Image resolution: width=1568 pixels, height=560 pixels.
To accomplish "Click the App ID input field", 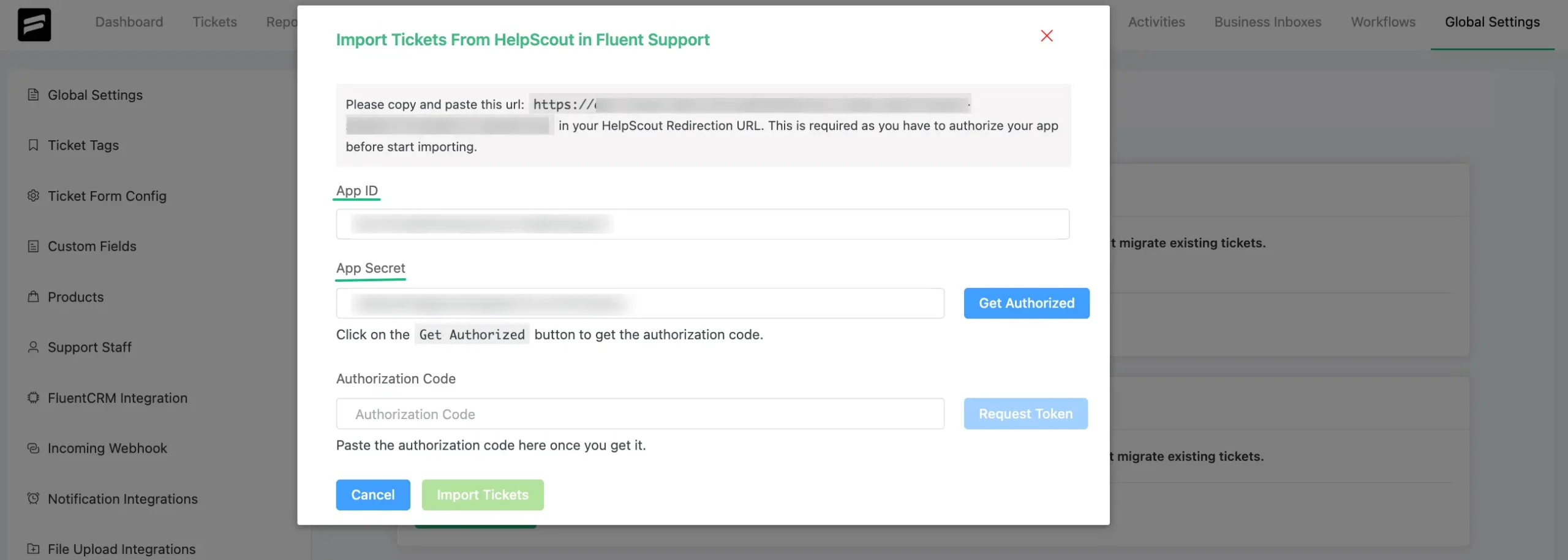I will [703, 224].
